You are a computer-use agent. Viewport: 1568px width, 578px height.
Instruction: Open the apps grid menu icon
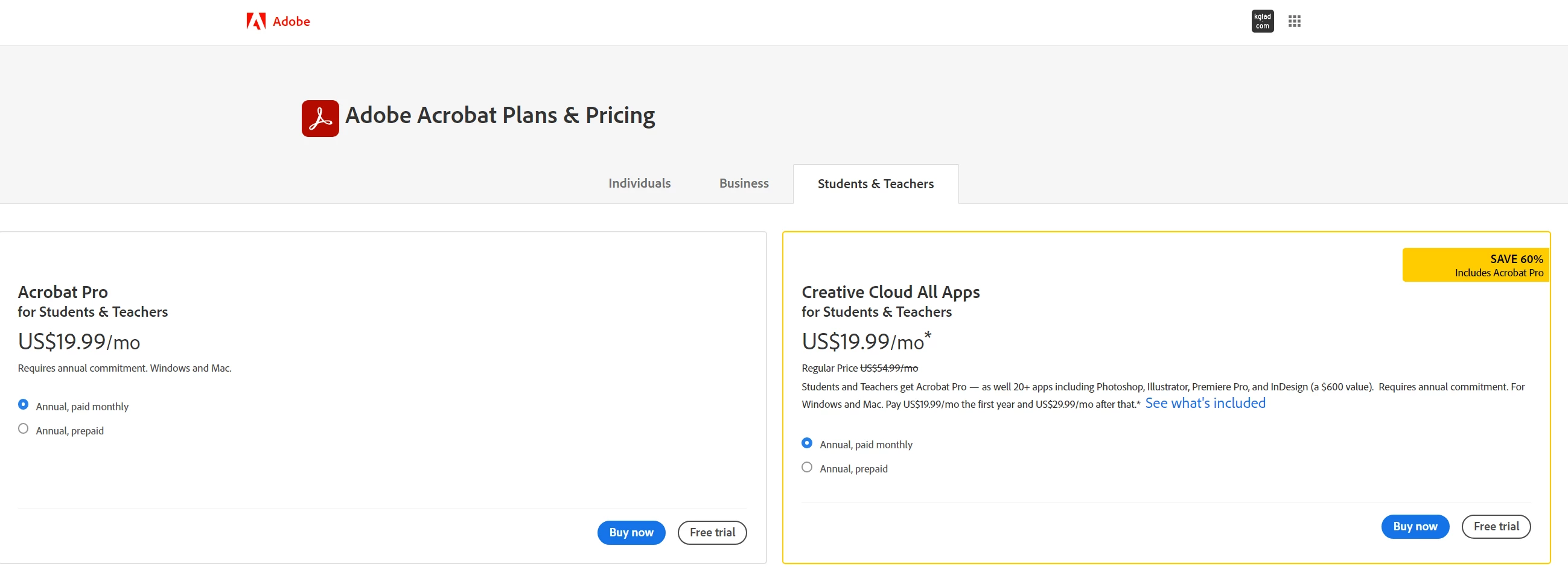tap(1294, 21)
